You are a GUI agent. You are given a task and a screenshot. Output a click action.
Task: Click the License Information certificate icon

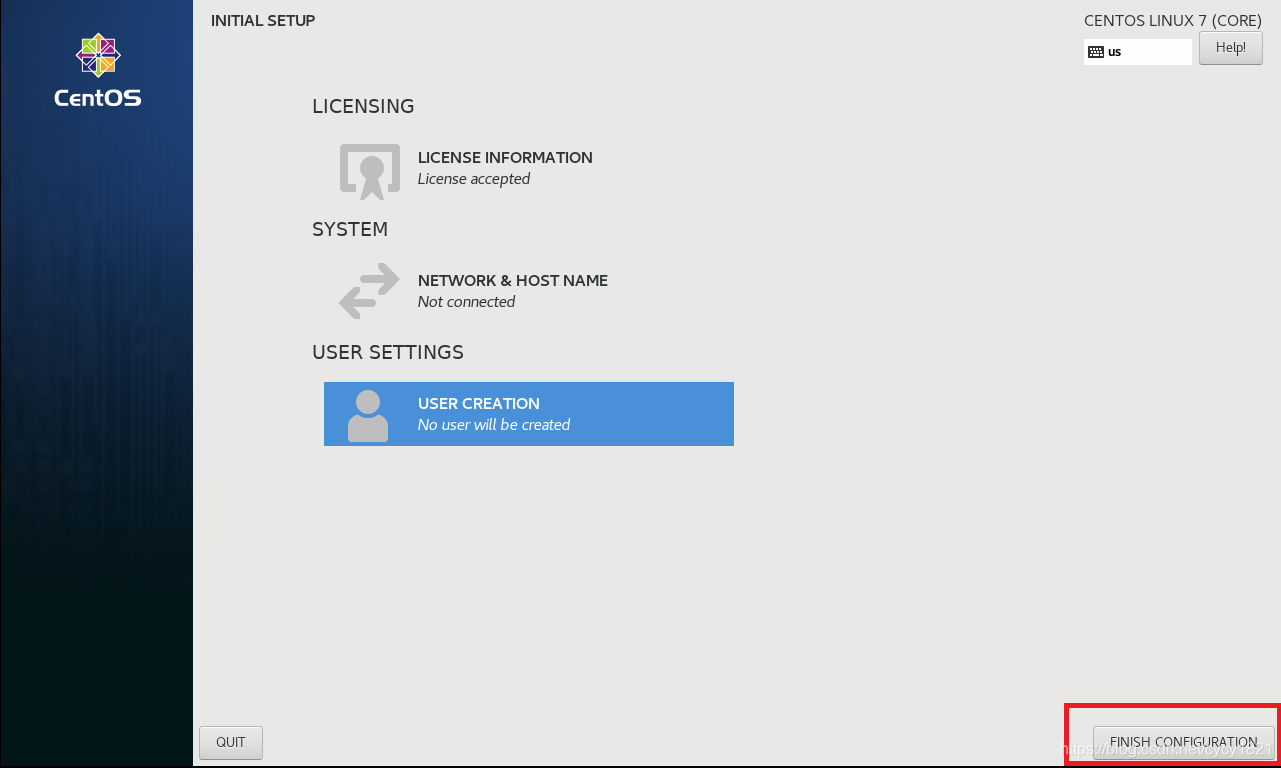tap(371, 172)
